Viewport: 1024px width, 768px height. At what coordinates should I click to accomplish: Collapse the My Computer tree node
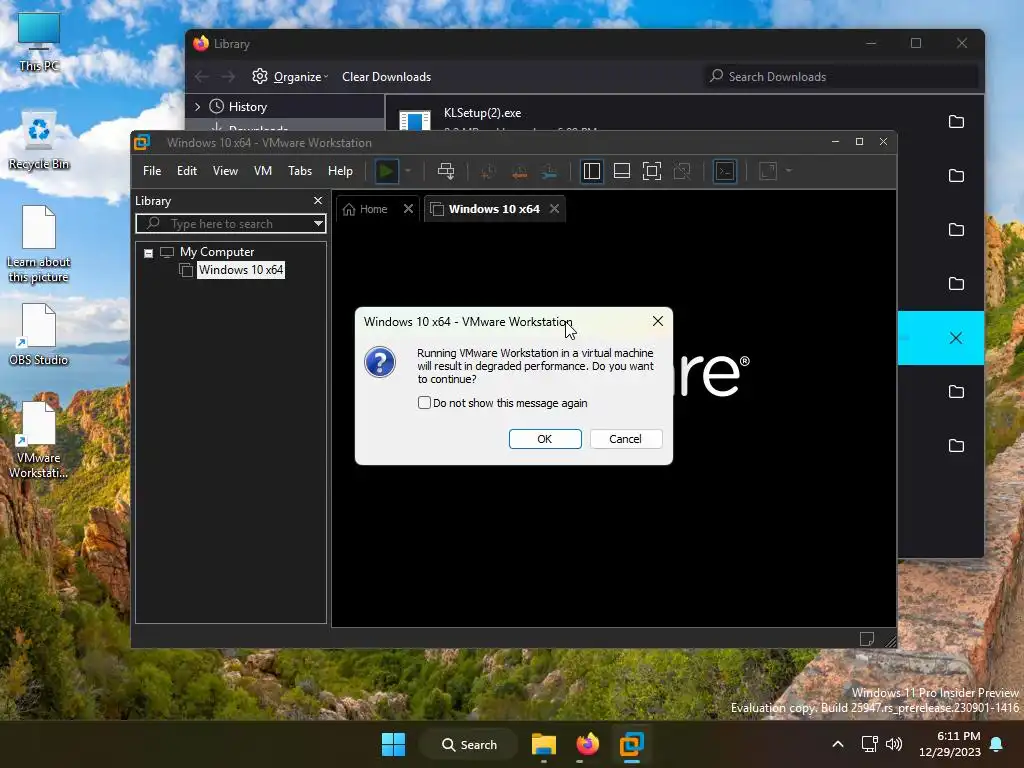(148, 253)
